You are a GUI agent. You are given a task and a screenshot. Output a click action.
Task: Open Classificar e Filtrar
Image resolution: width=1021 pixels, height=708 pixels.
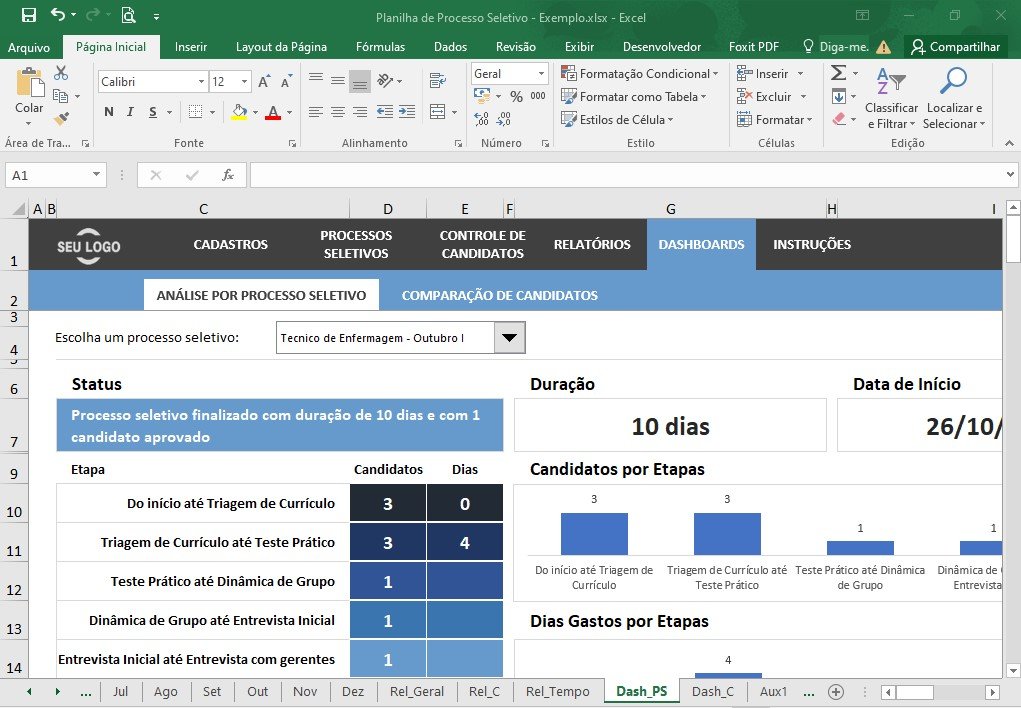tap(891, 98)
